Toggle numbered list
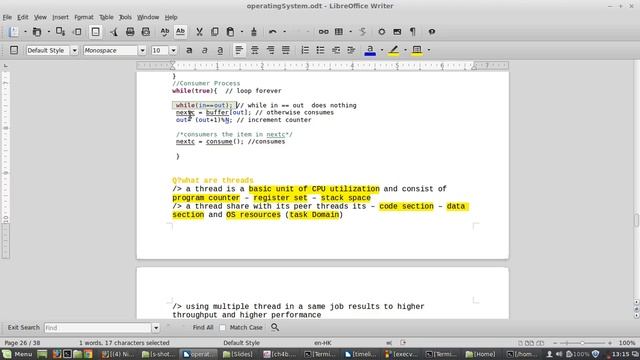 tap(305, 50)
